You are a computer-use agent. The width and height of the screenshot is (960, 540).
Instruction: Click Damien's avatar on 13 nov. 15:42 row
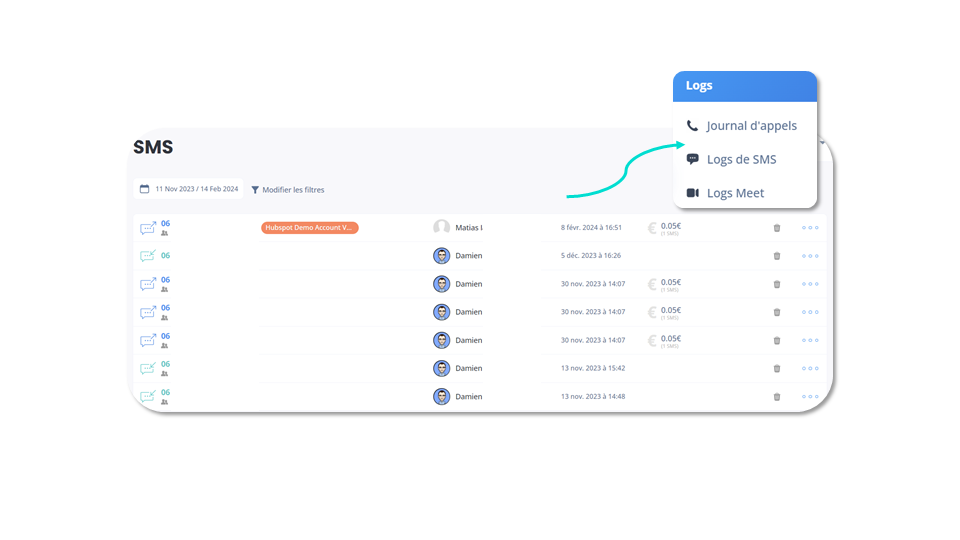click(441, 369)
